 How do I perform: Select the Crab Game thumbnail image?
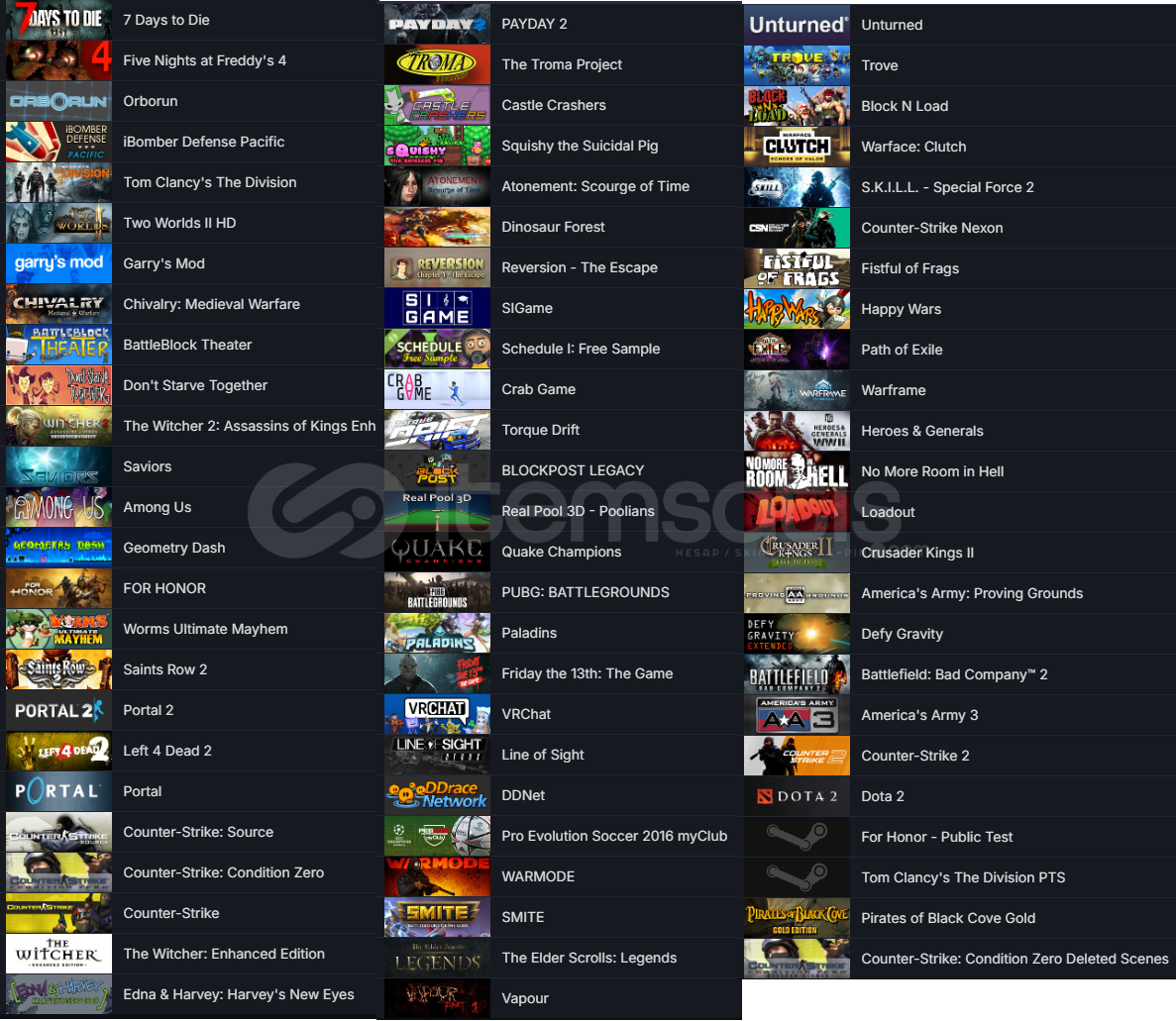(x=437, y=389)
